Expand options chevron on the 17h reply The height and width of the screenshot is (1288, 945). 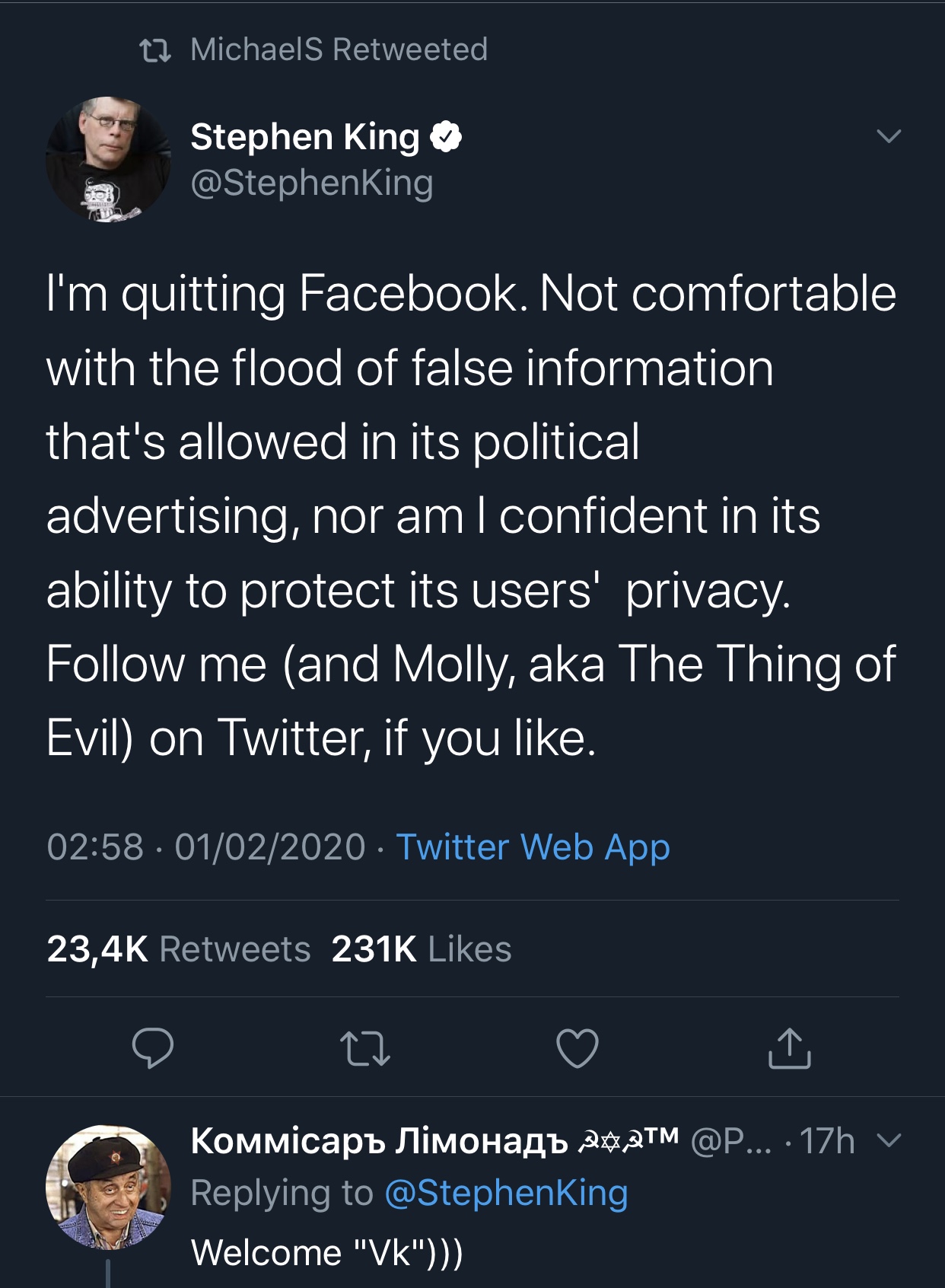click(889, 1140)
